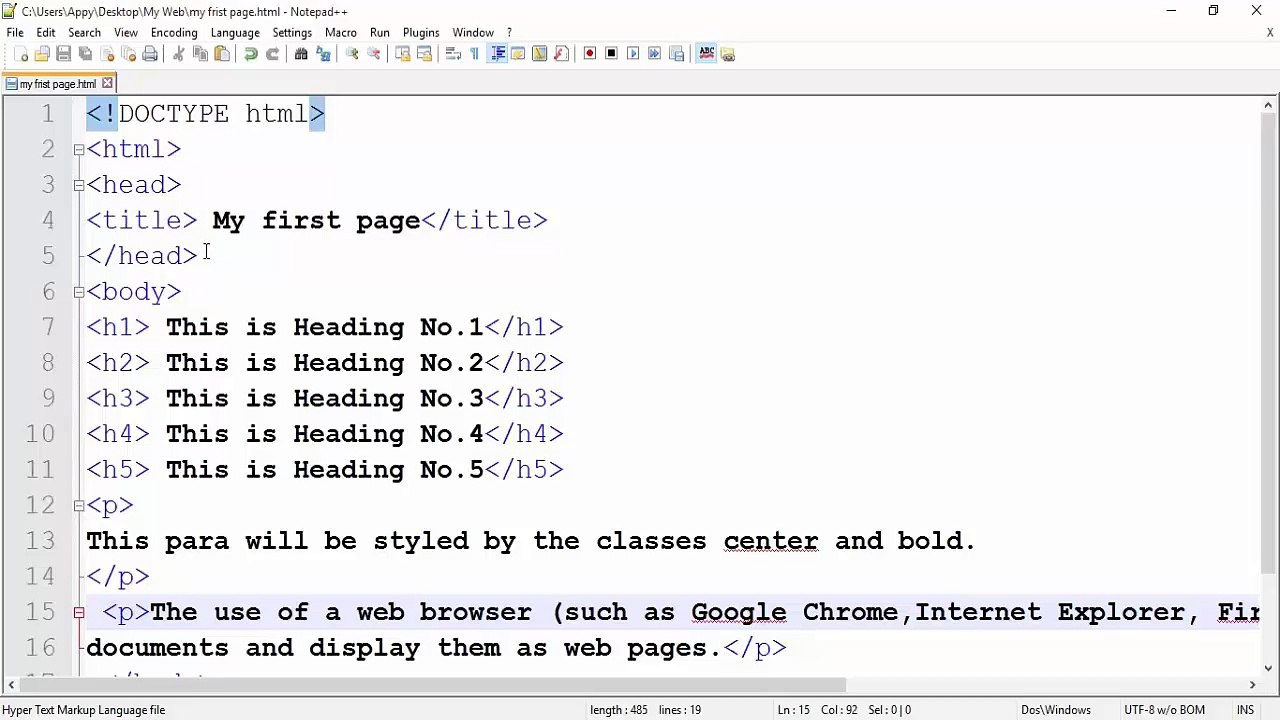
Task: Copy selection with the Copy icon
Action: pyautogui.click(x=200, y=54)
